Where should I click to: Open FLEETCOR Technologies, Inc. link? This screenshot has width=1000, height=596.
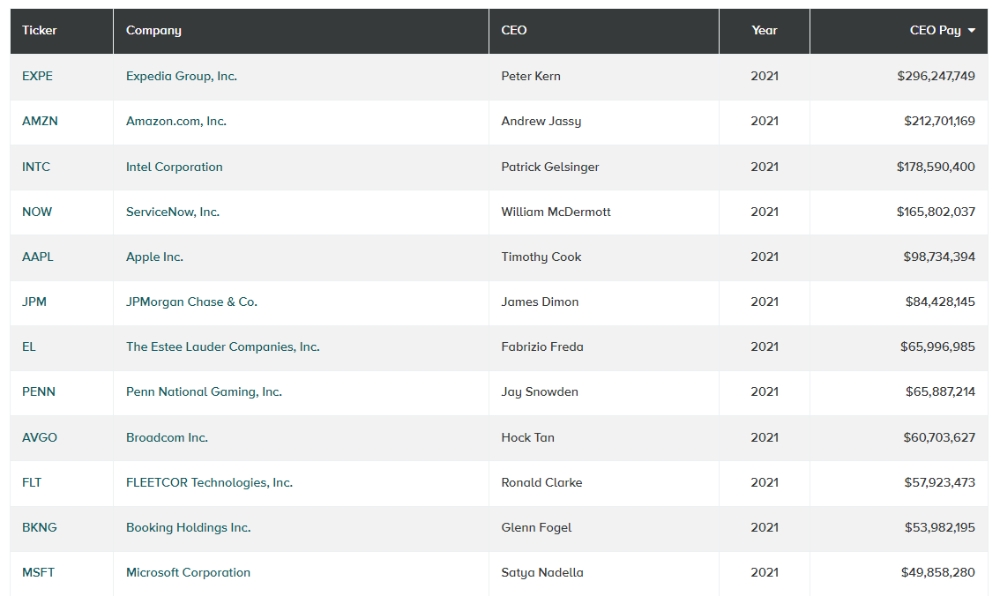pos(209,483)
